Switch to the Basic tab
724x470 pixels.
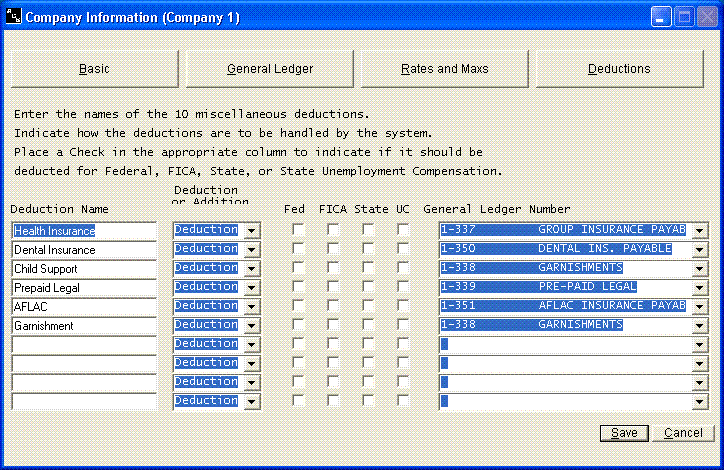pyautogui.click(x=94, y=69)
